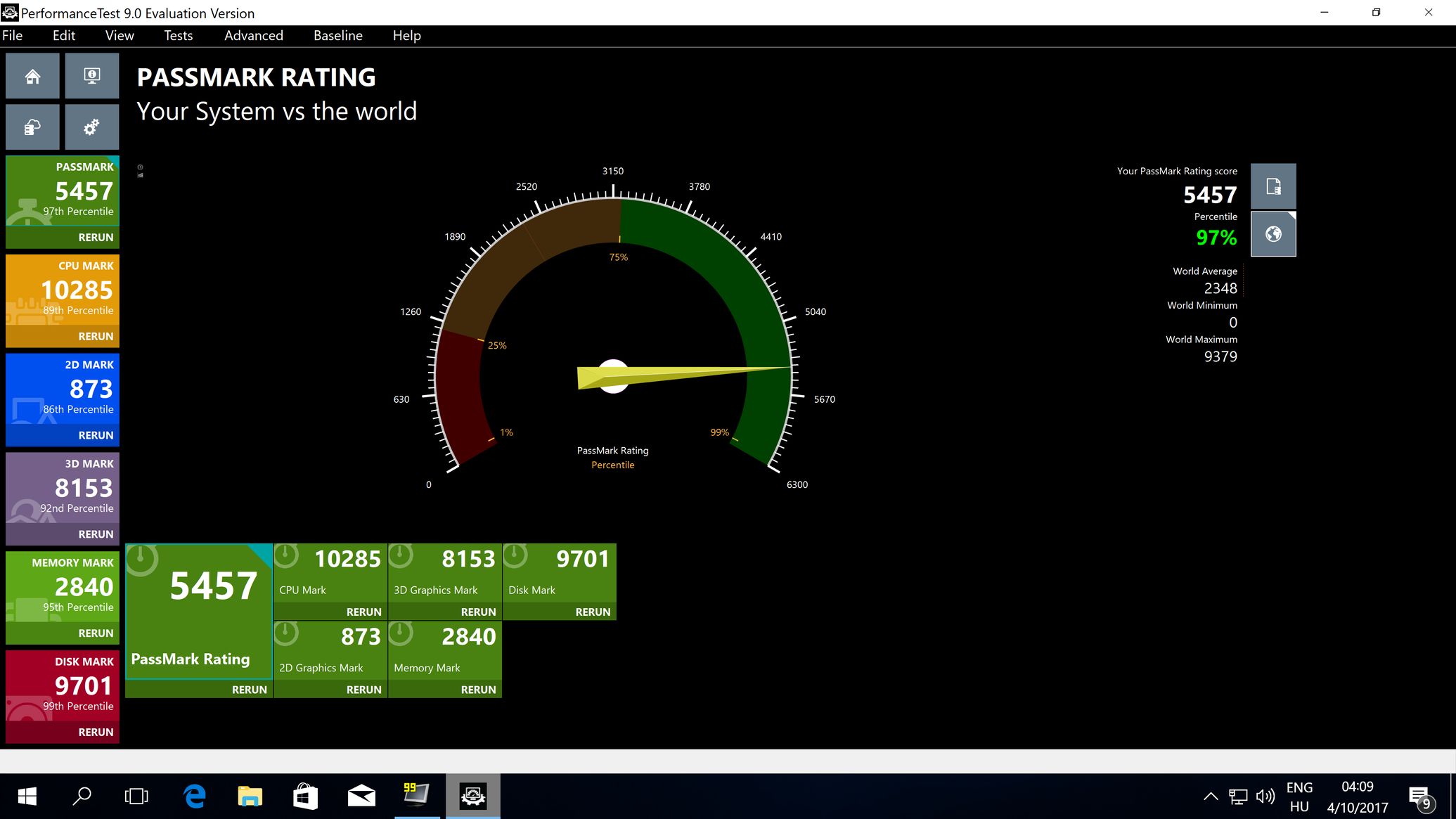Open File Explorer from taskbar
Viewport: 1456px width, 819px height.
pyautogui.click(x=250, y=797)
